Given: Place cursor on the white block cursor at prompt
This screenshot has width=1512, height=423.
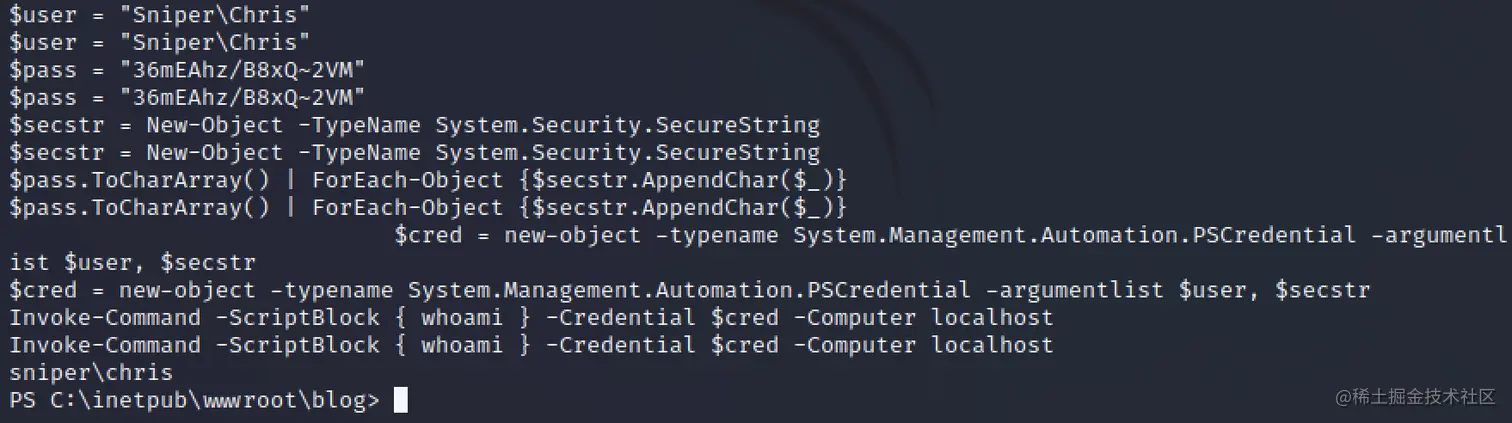Looking at the screenshot, I should point(400,400).
